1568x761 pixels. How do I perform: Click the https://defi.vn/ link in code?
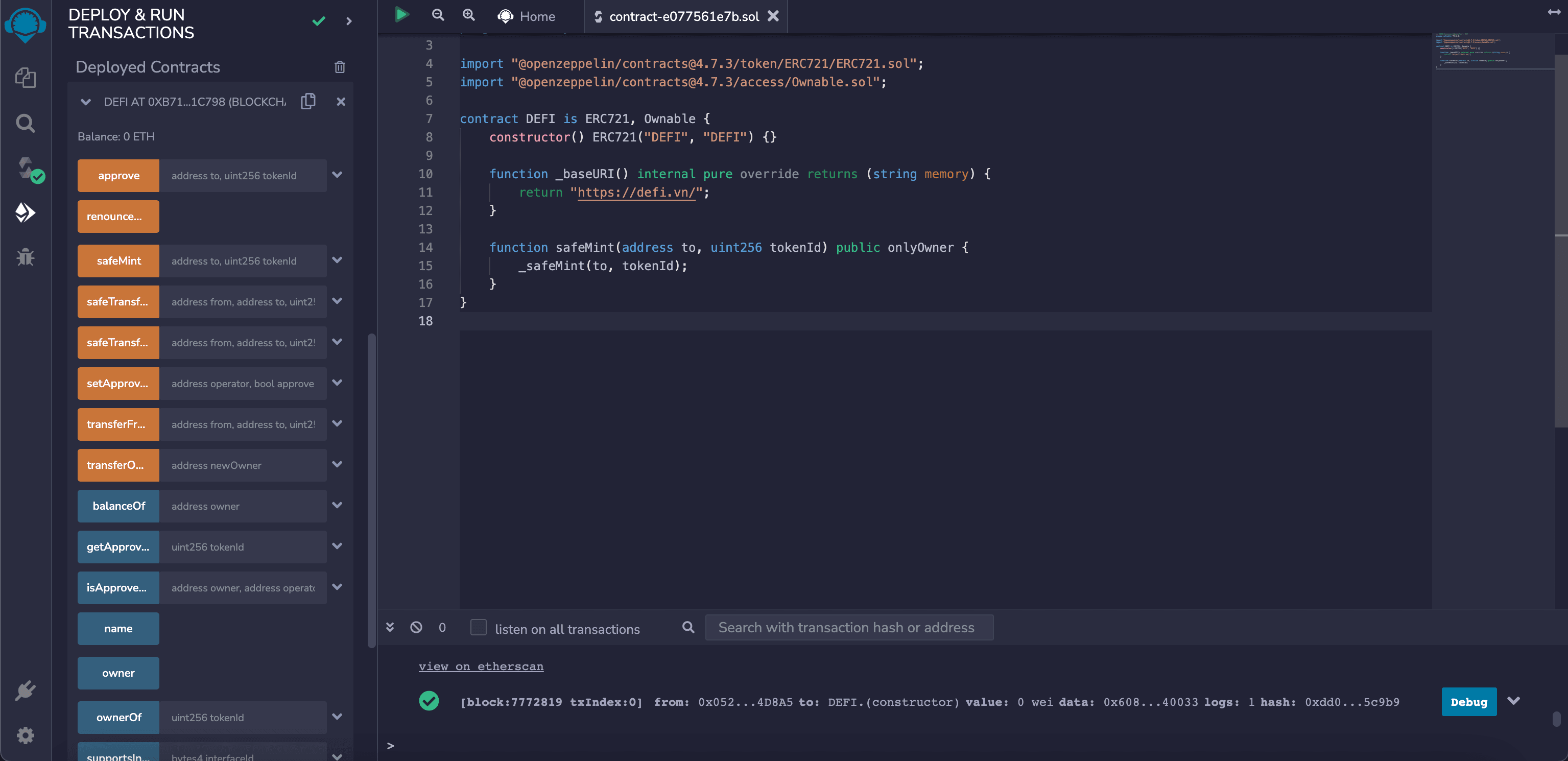point(636,193)
